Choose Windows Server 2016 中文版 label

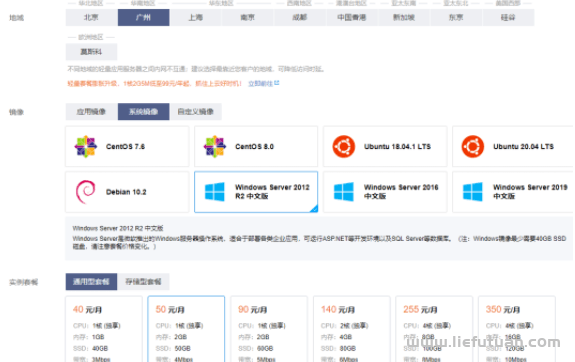click(x=401, y=191)
